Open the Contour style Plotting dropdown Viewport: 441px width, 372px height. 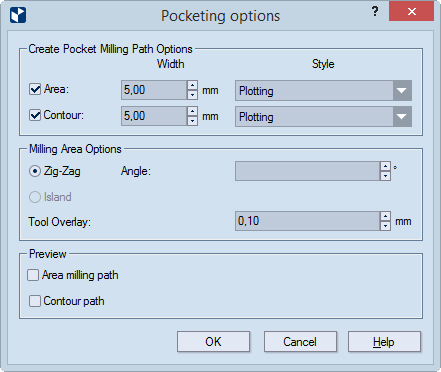[323, 117]
